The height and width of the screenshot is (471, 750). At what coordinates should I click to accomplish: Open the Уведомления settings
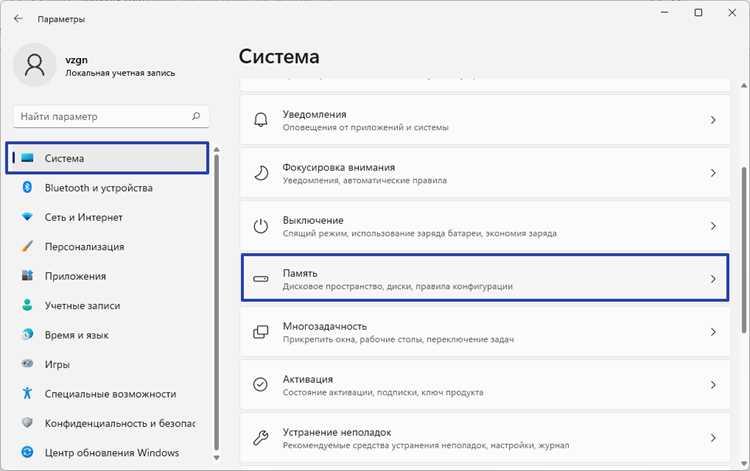point(485,120)
